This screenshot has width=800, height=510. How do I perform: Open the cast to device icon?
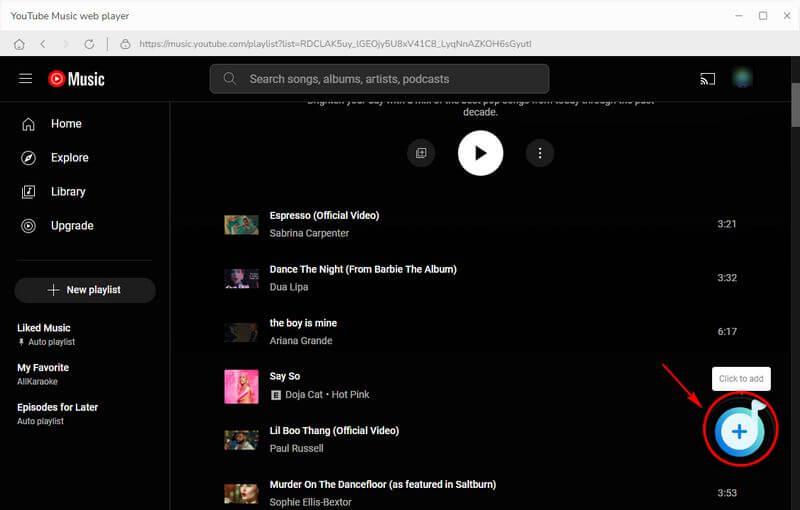click(707, 79)
